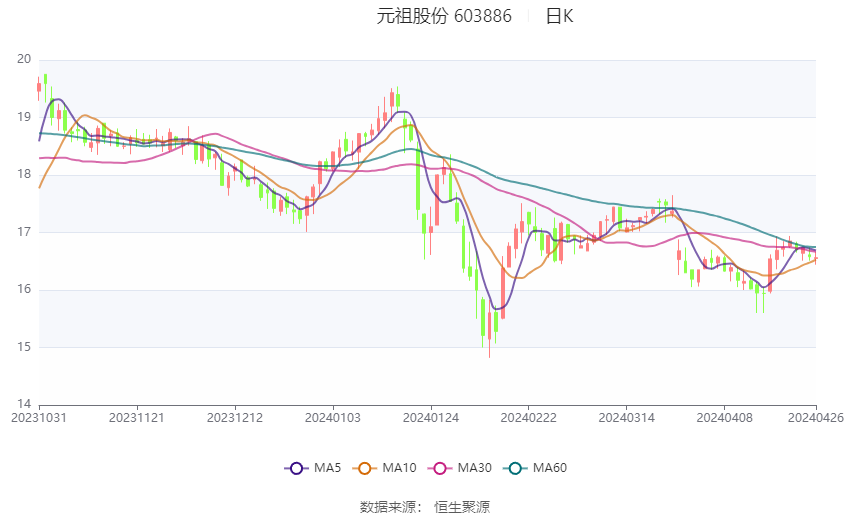Toggle the MA5 legend circle icon
The image size is (850, 517).
tap(296, 468)
